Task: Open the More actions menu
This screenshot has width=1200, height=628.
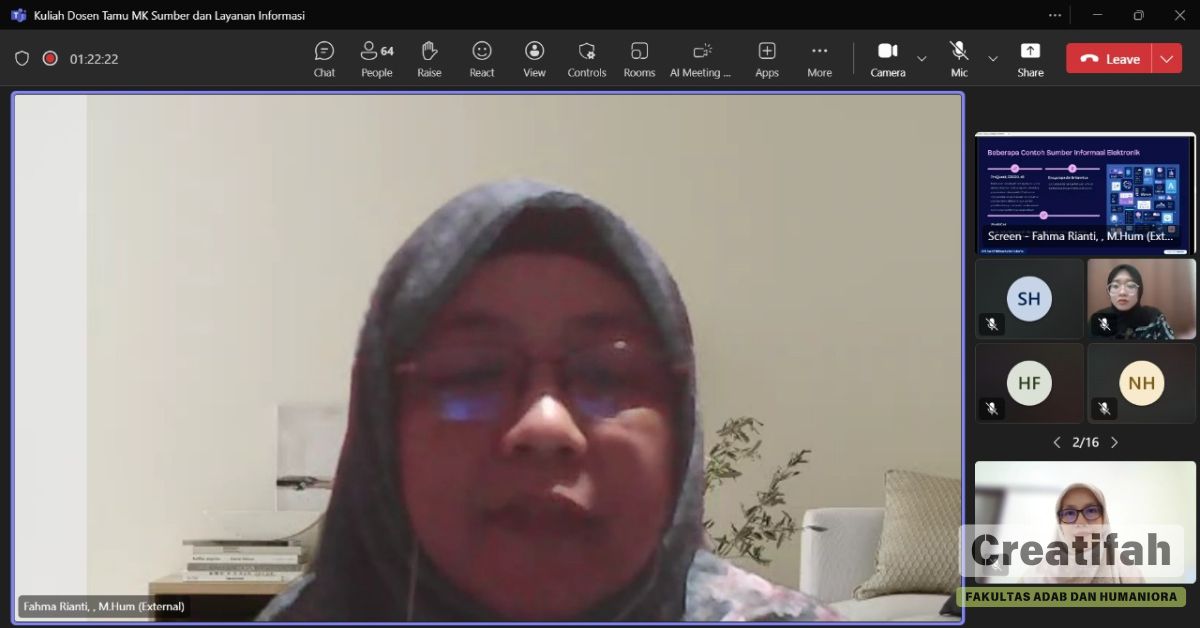Action: tap(819, 59)
